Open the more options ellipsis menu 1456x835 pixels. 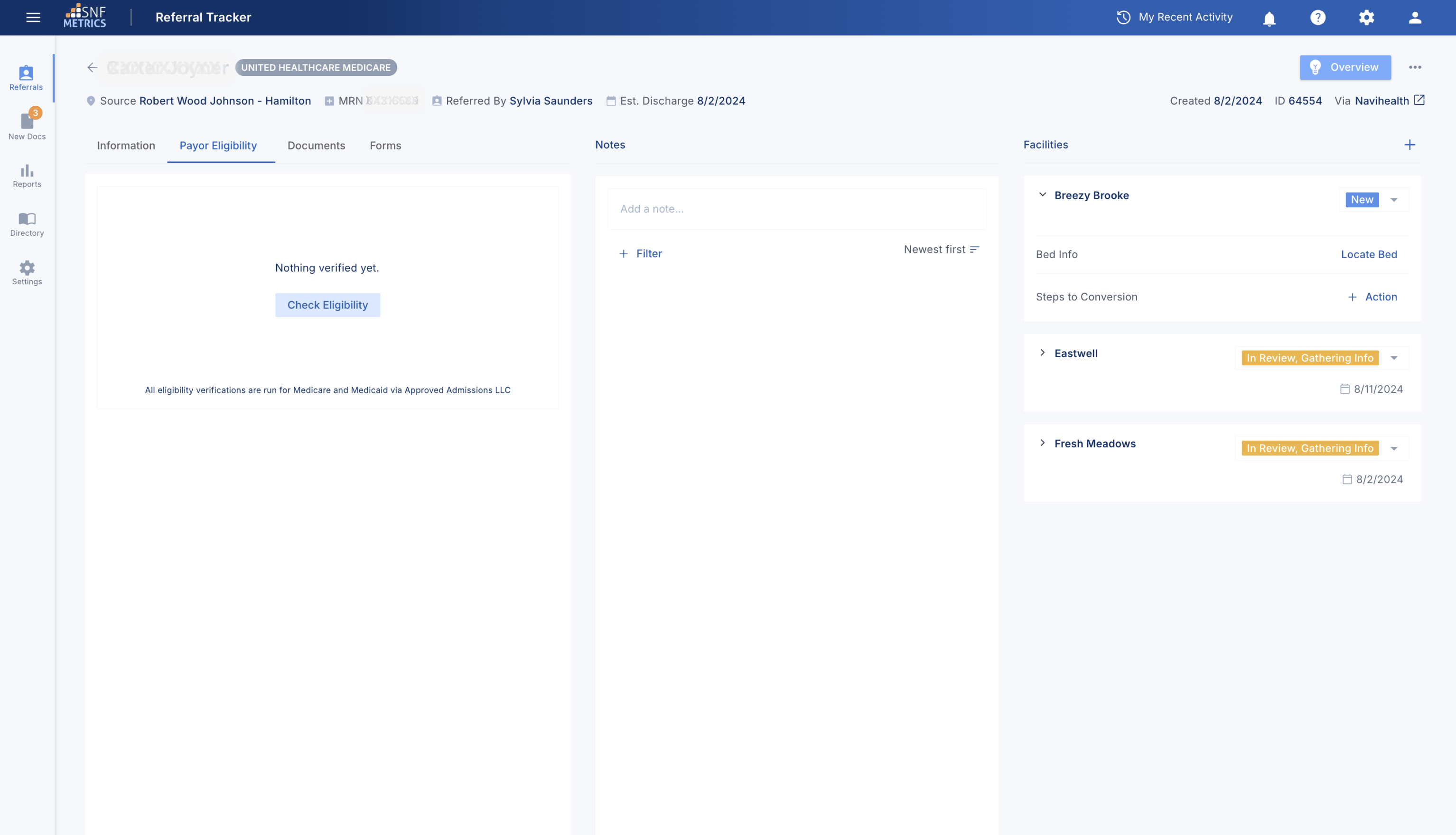click(1416, 67)
